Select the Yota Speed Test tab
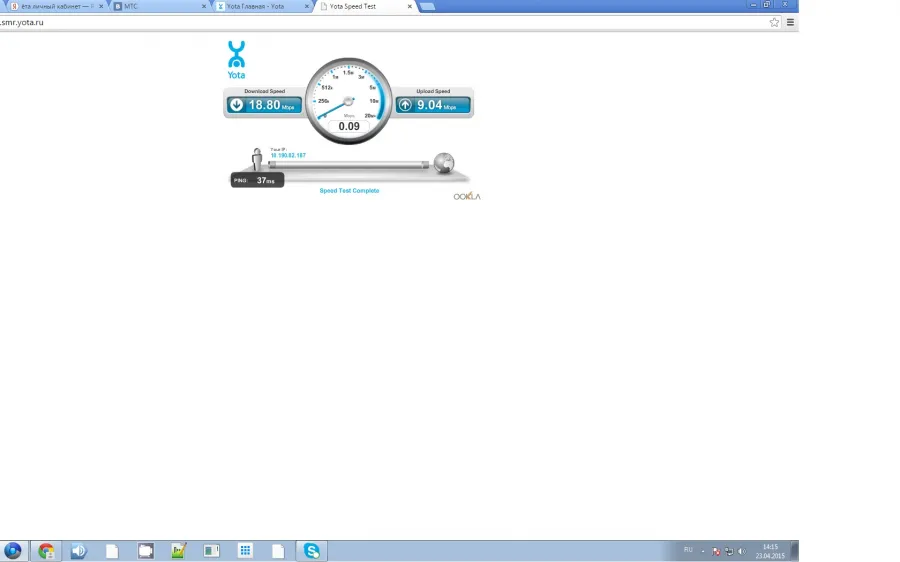The width and height of the screenshot is (900, 562). coord(364,6)
